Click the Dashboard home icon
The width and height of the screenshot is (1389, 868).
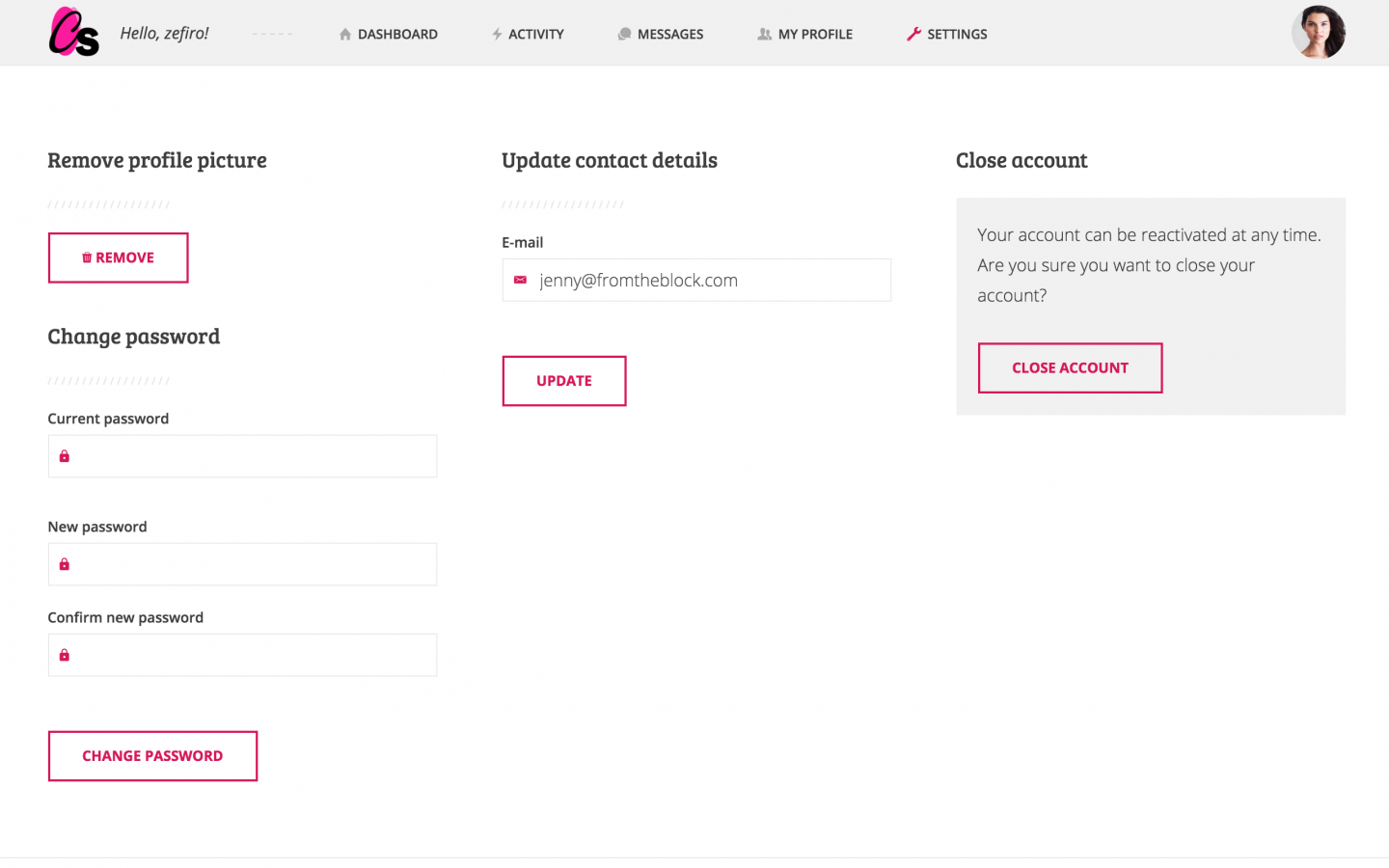(x=345, y=35)
